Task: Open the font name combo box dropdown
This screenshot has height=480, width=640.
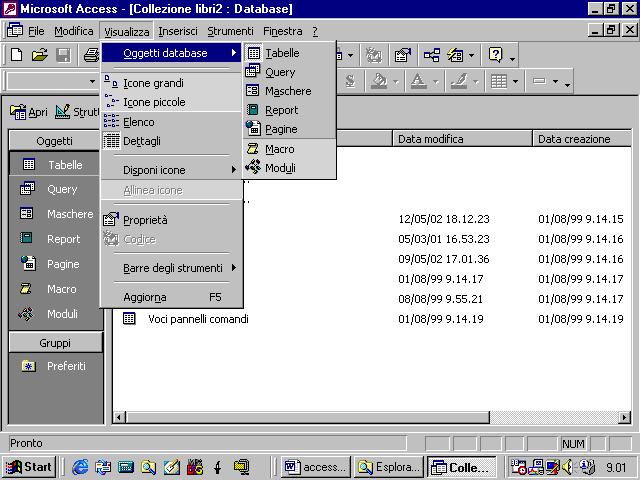Action: coord(93,81)
